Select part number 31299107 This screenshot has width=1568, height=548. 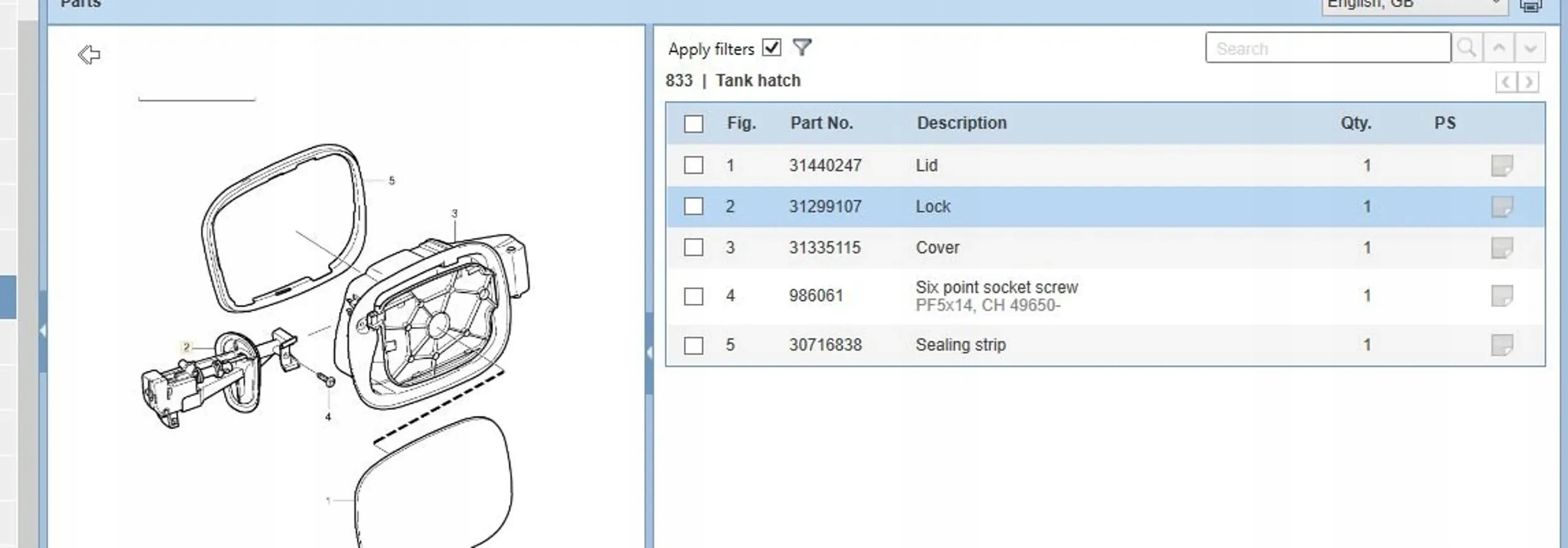click(825, 207)
